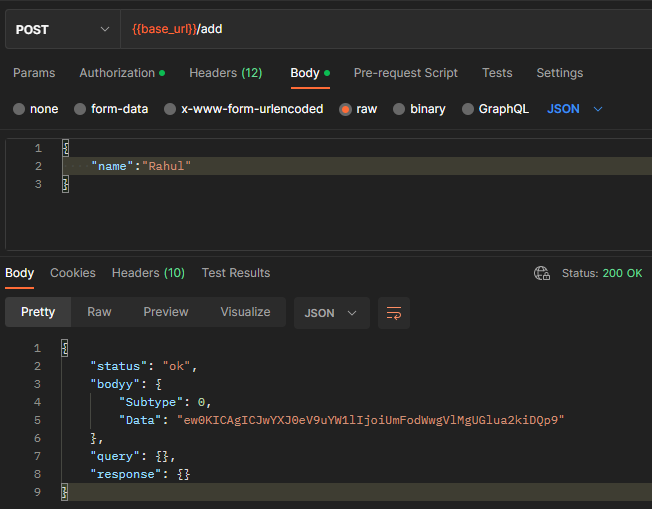Expand the request body JSON format dropdown

575,109
